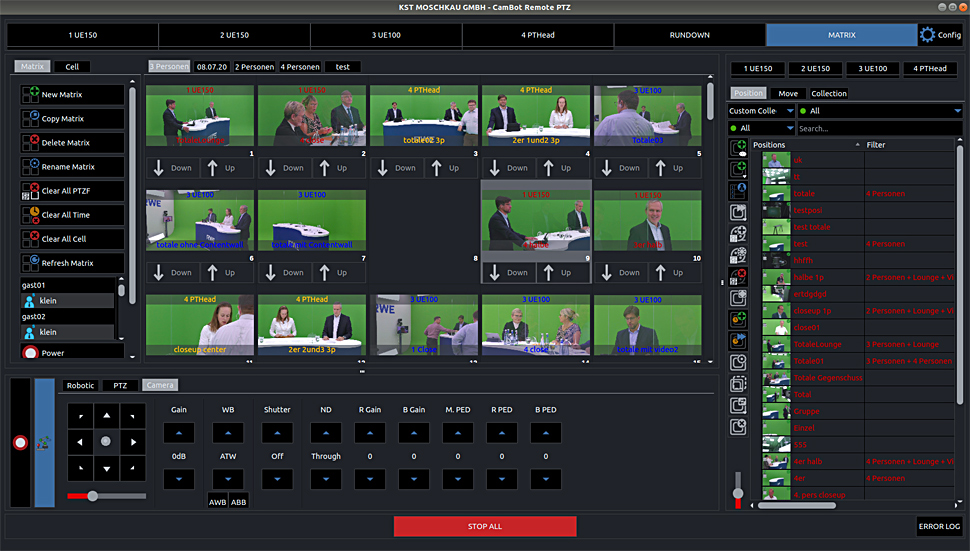The width and height of the screenshot is (970, 551).
Task: Click the pan-tilt up arrow
Action: tap(105, 414)
